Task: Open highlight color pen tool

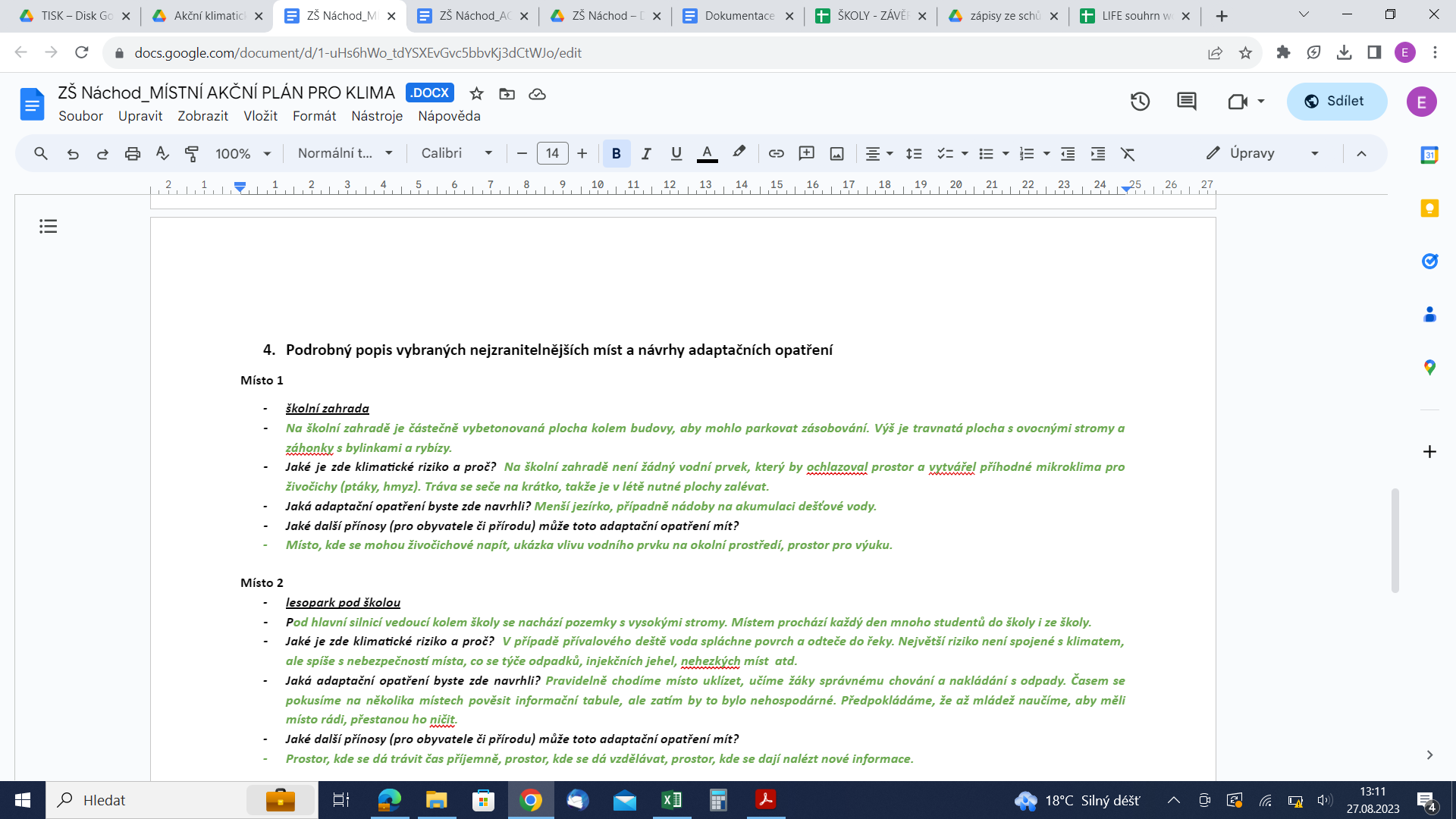Action: tap(739, 154)
